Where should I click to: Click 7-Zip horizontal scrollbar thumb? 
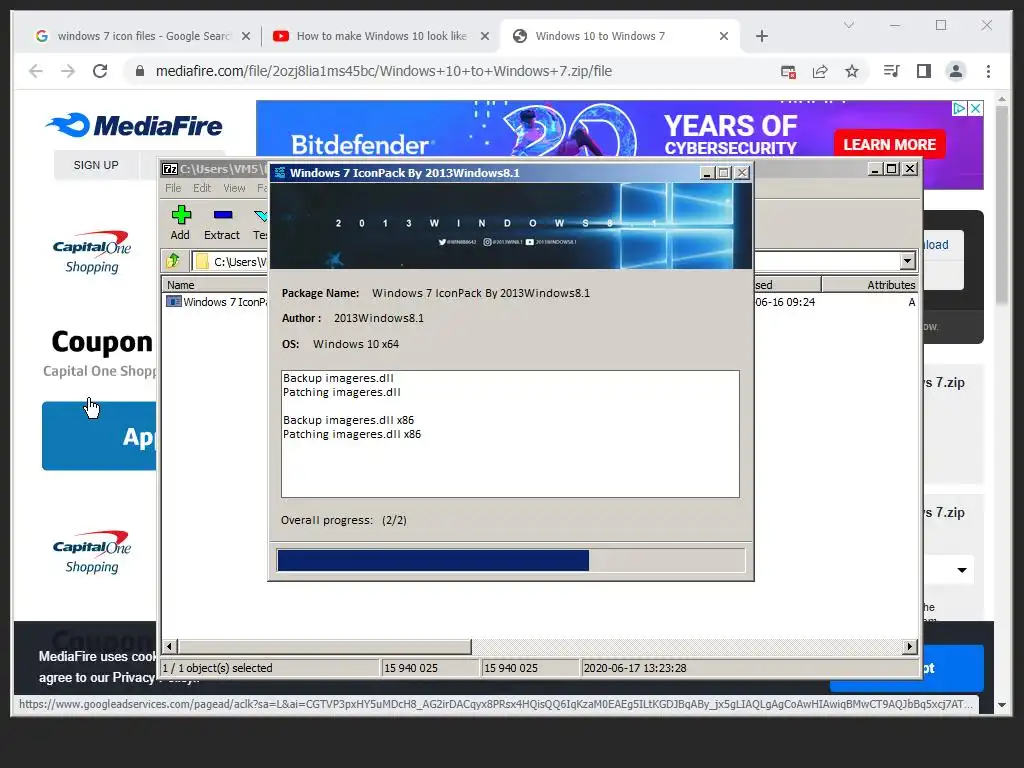point(325,647)
